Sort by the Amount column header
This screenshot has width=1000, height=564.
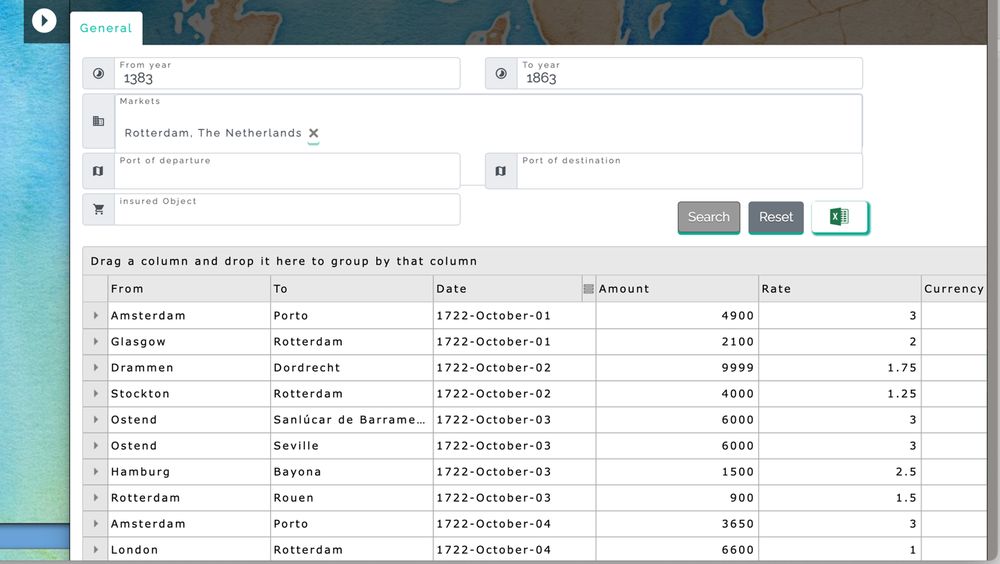(x=677, y=289)
